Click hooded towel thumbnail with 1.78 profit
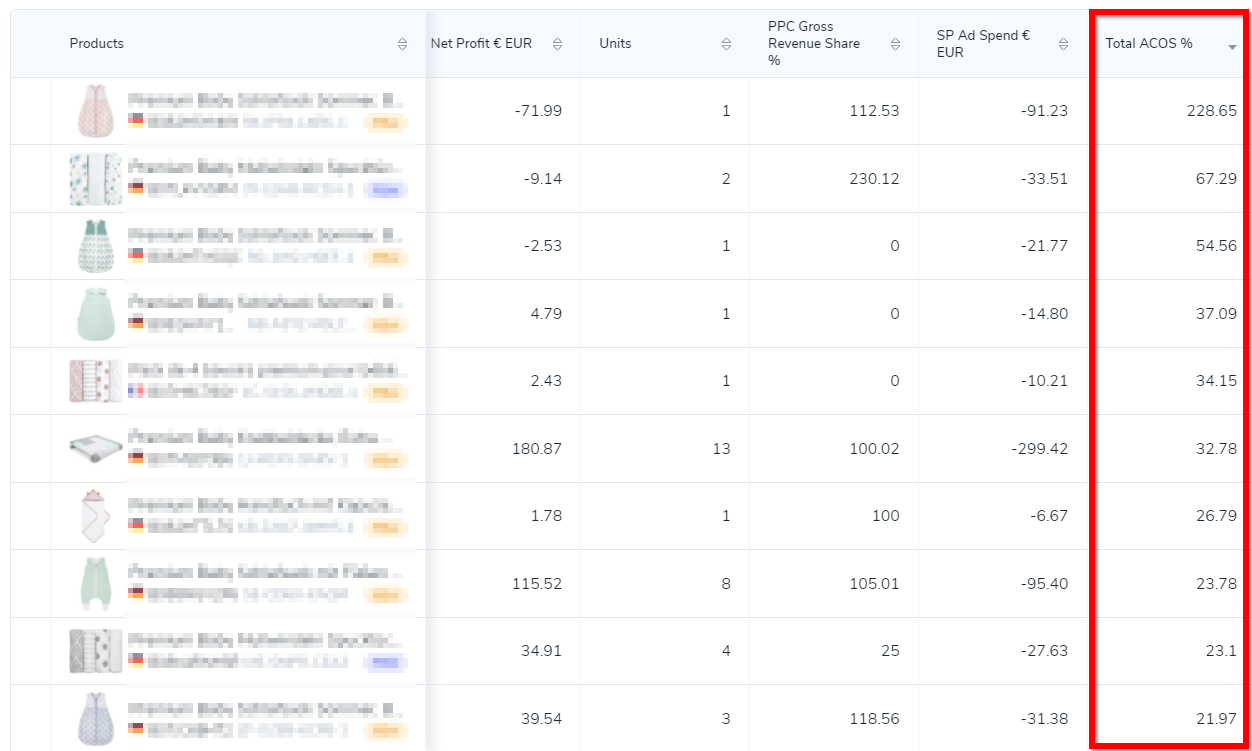The width and height of the screenshot is (1252, 751). [96, 516]
